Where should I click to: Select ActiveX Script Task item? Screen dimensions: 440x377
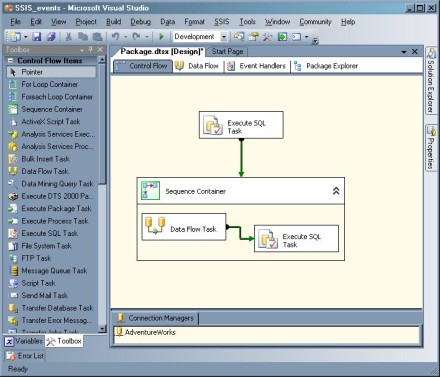point(51,122)
